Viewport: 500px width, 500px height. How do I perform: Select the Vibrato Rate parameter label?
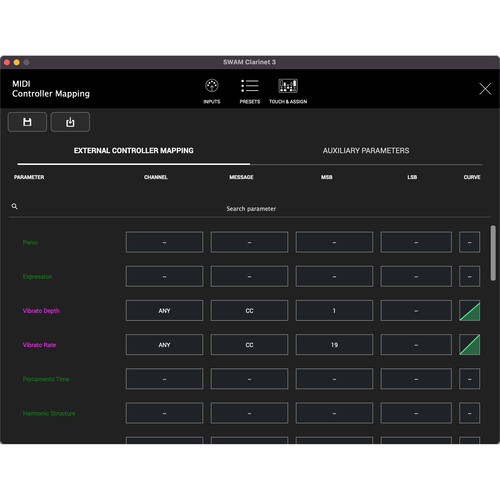(x=39, y=345)
